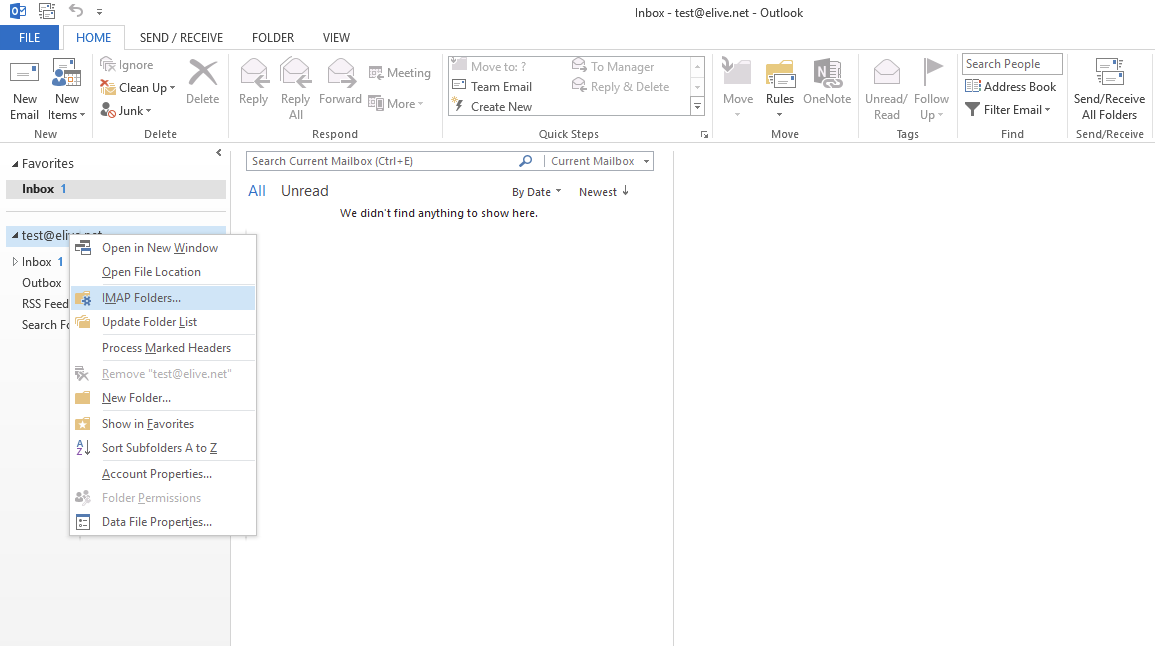Click the New Email icon
Screen dimensions: 1155x646
coord(24,74)
